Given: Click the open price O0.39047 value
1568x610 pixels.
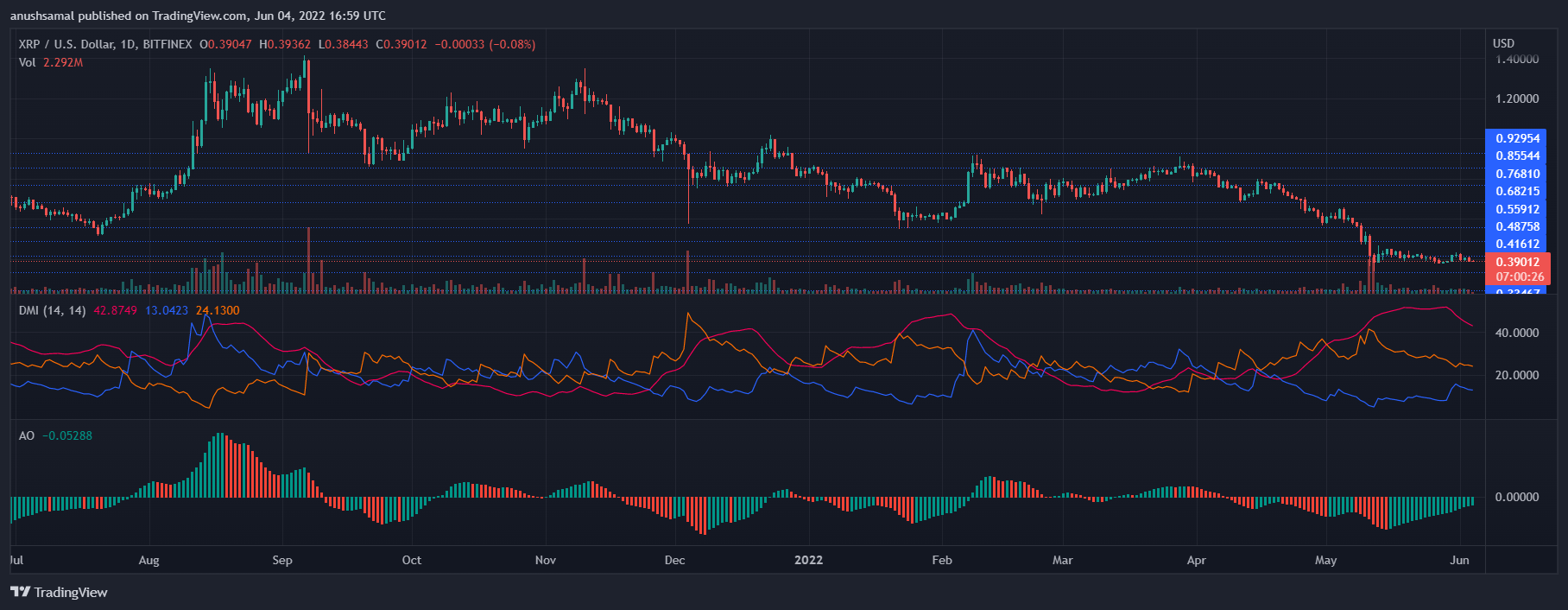Looking at the screenshot, I should click(225, 44).
